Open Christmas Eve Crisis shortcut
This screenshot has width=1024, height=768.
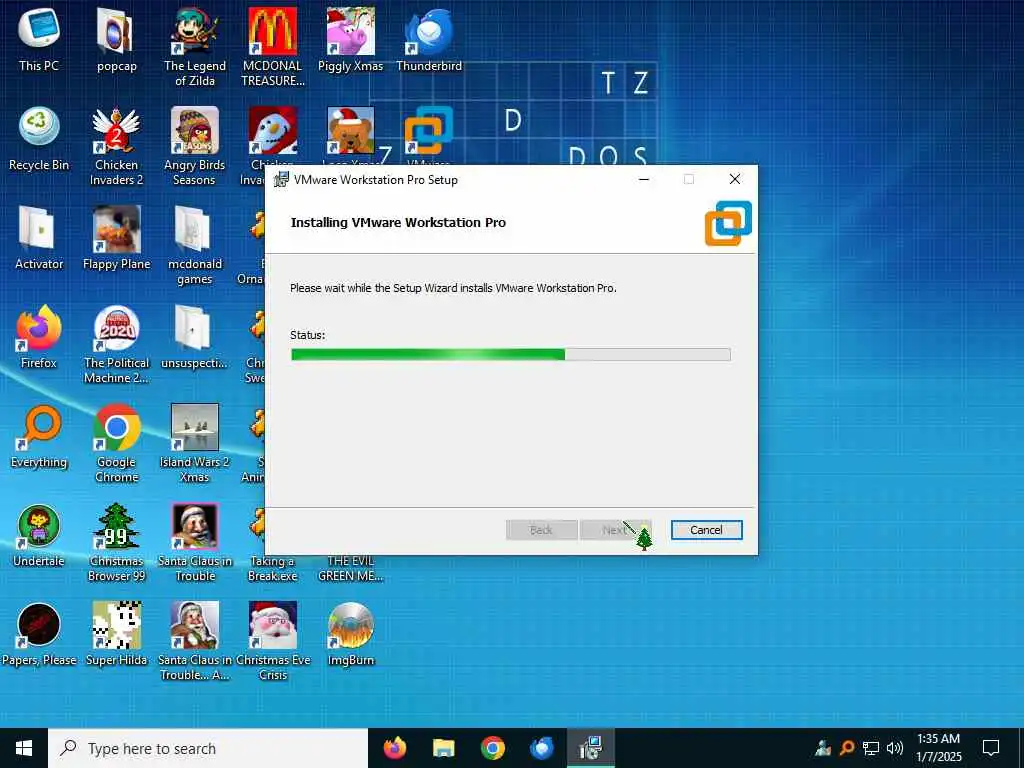point(272,643)
